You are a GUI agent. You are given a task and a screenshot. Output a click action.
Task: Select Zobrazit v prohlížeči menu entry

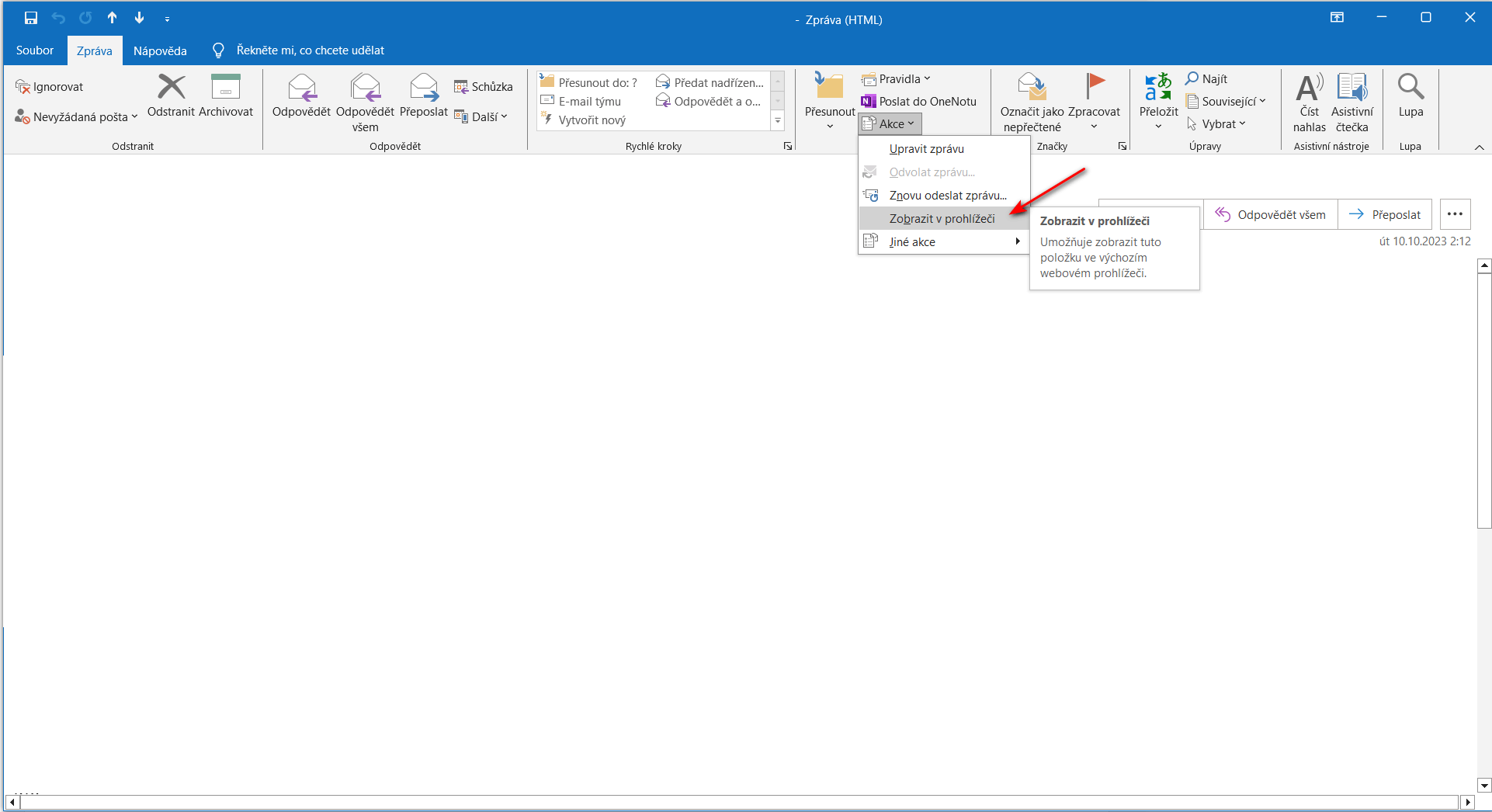click(x=943, y=218)
